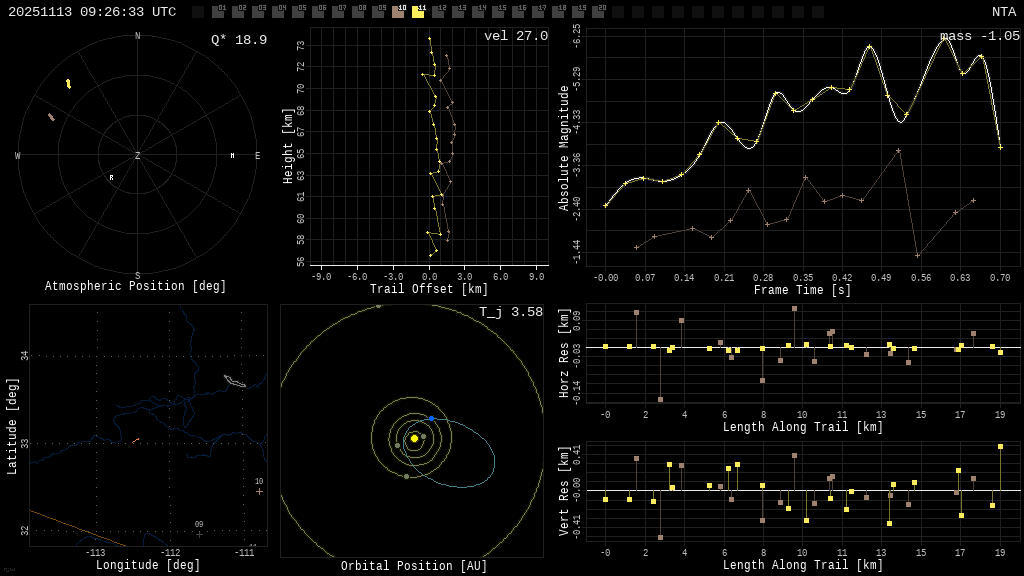Click the zenith Z marker in polar plot
Screen dimensions: 1024x576
(x=138, y=156)
